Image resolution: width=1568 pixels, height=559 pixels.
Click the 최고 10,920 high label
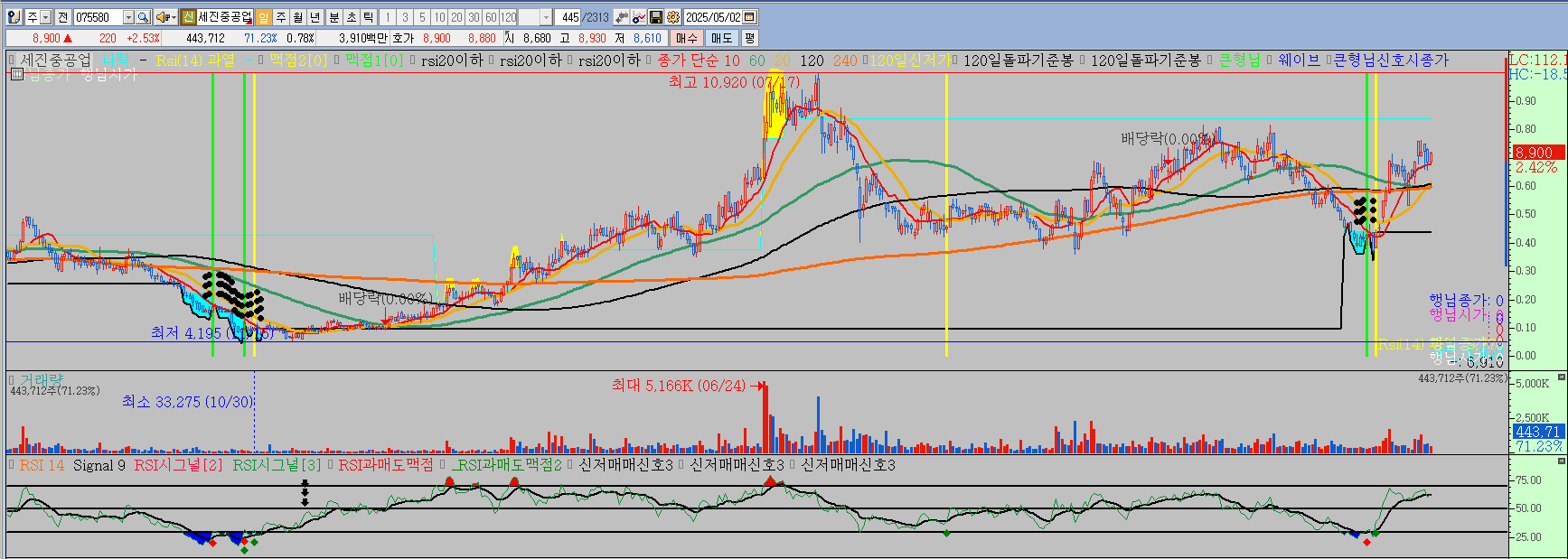(734, 82)
